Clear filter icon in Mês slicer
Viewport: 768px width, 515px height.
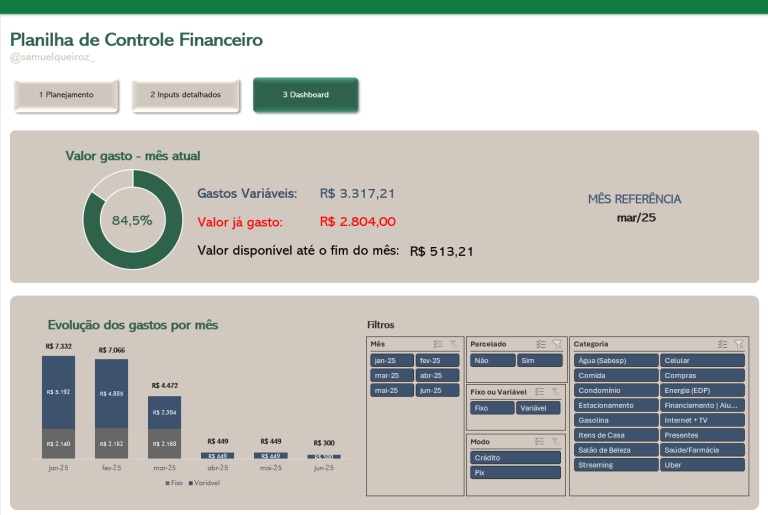[x=453, y=344]
